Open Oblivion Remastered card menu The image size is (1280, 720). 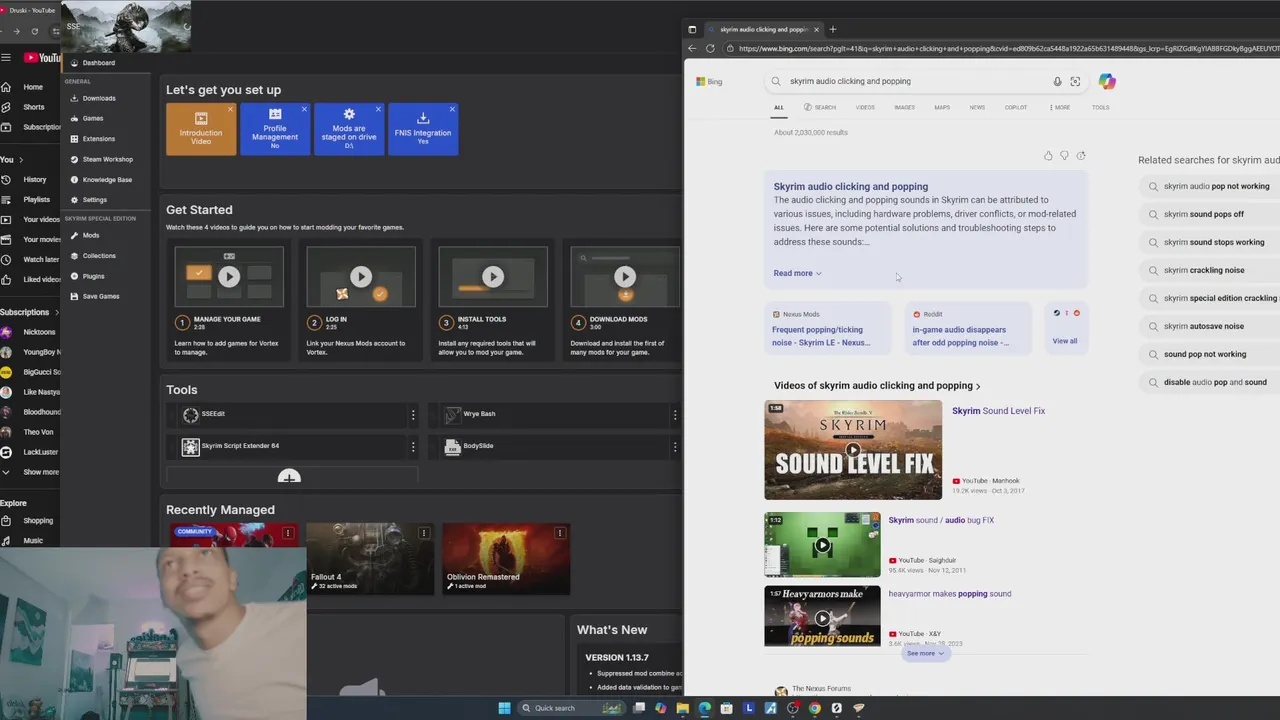coord(560,533)
